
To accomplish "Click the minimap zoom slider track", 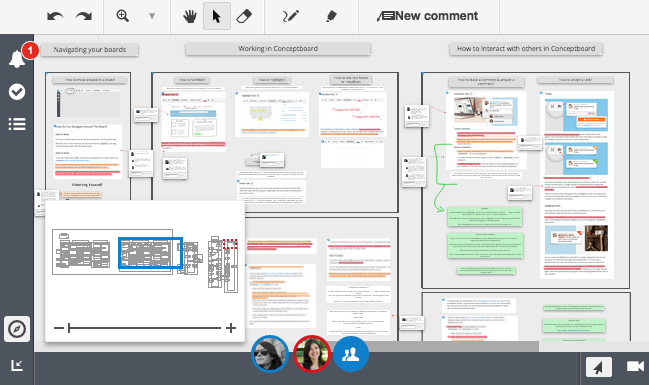I will 145,328.
